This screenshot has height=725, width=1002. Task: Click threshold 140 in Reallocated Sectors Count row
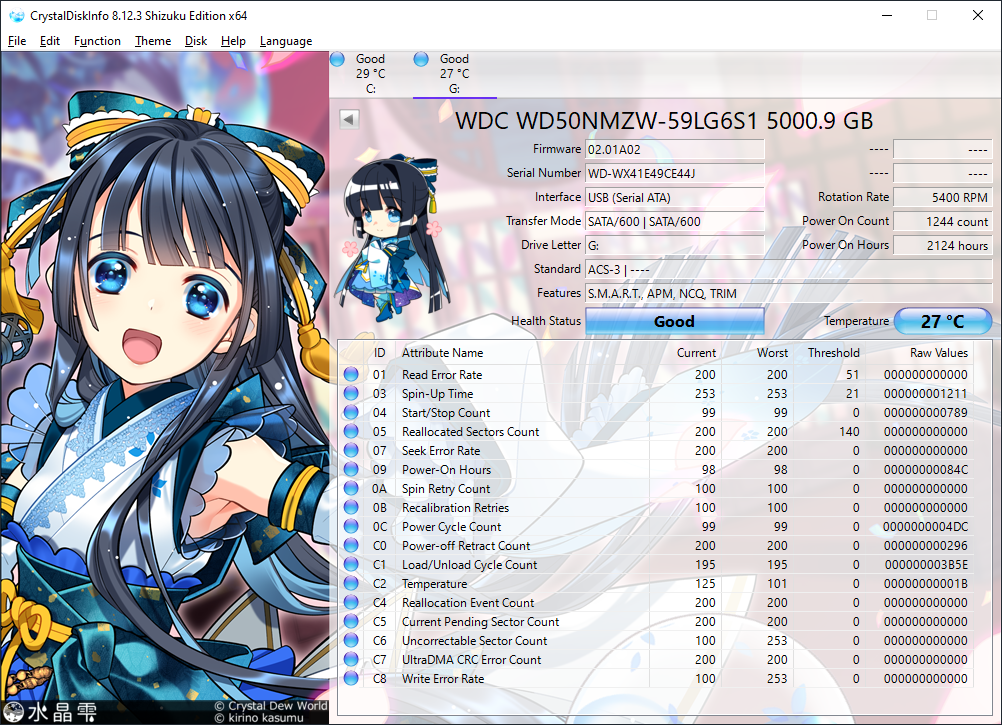[x=849, y=431]
